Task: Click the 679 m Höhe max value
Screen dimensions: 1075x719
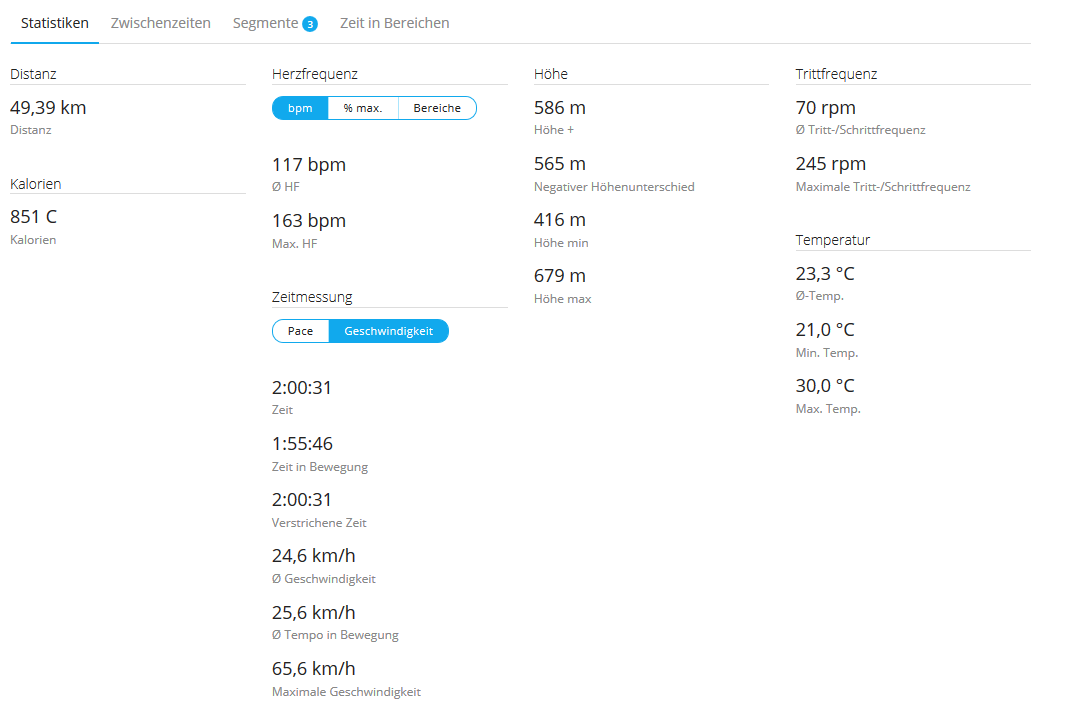Action: coord(560,276)
